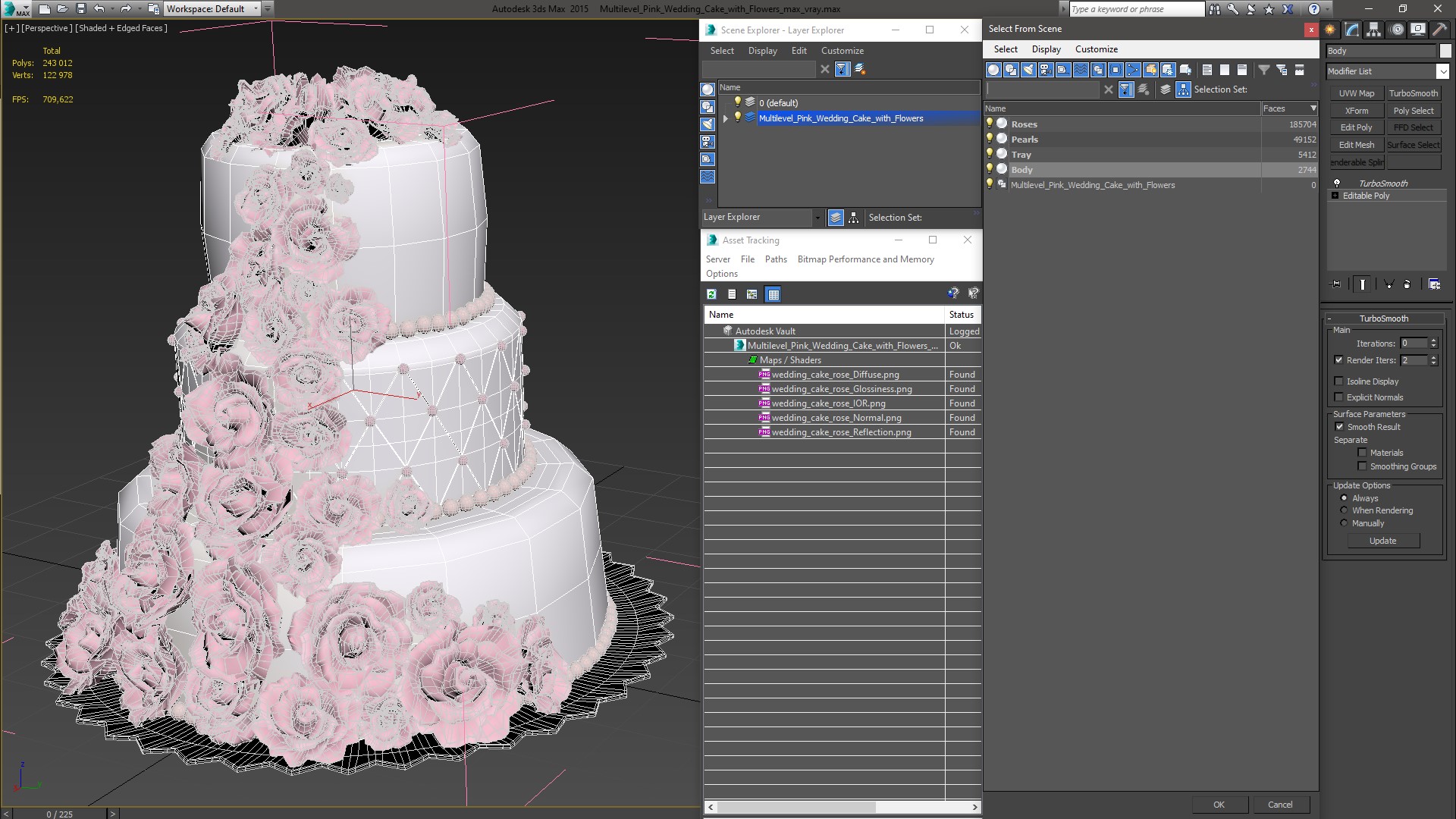This screenshot has width=1456, height=819.
Task: Switch Asset Tracking to table view
Action: tap(773, 294)
